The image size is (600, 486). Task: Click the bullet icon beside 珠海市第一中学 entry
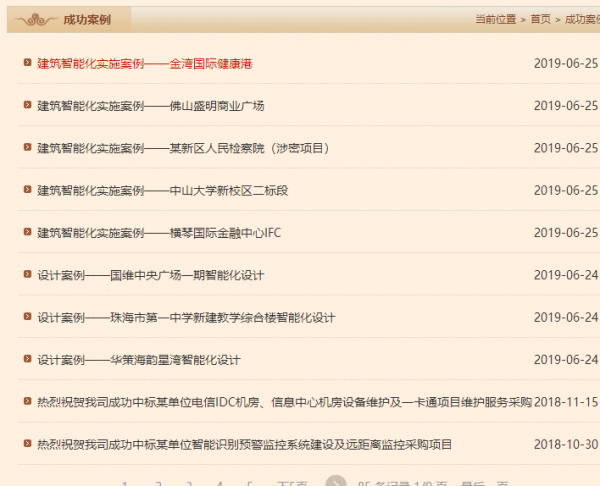point(28,317)
